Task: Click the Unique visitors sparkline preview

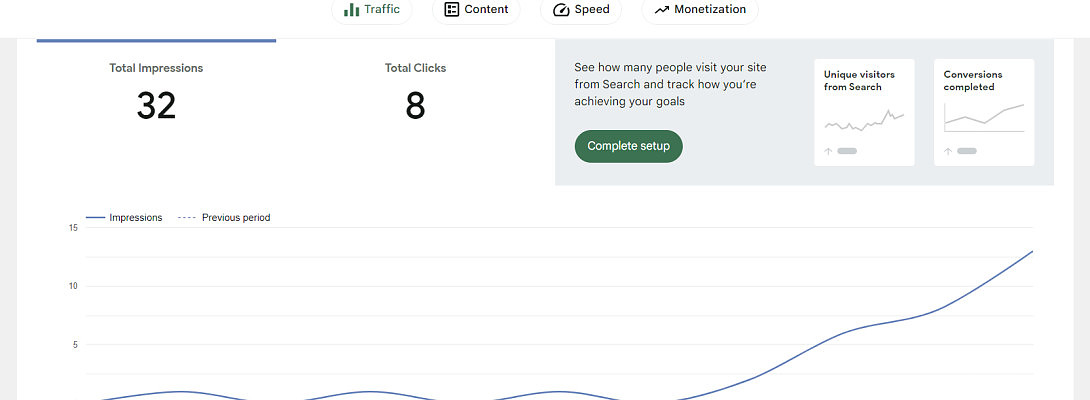Action: pos(864,122)
